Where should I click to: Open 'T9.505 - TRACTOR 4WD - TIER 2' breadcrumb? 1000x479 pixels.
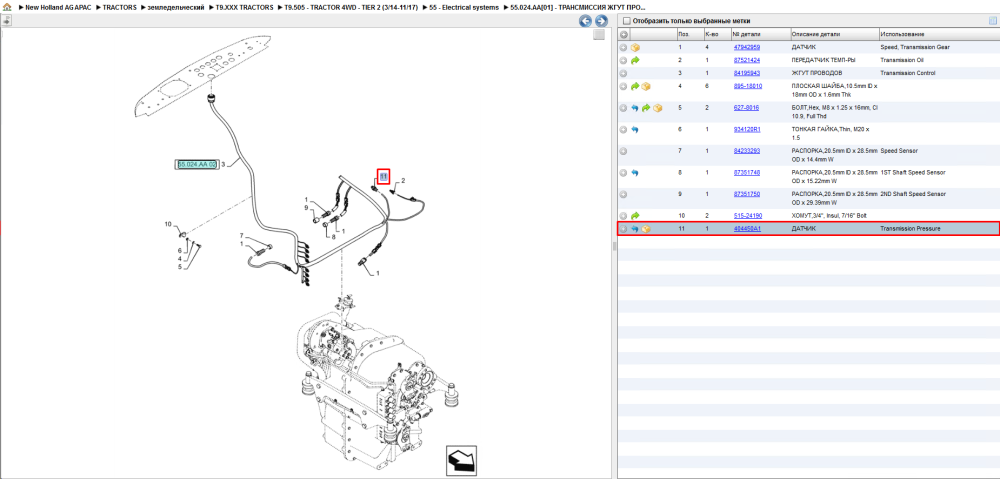coord(351,7)
